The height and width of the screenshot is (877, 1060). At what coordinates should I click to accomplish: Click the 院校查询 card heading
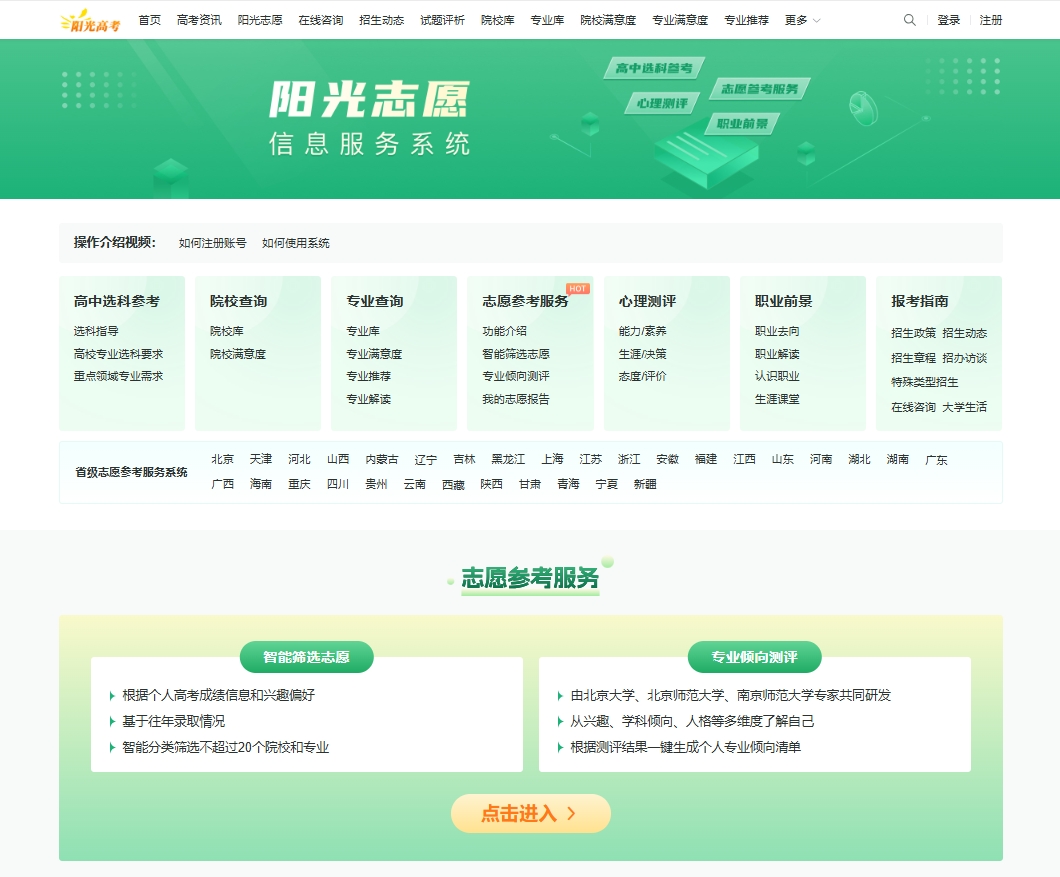pos(238,301)
